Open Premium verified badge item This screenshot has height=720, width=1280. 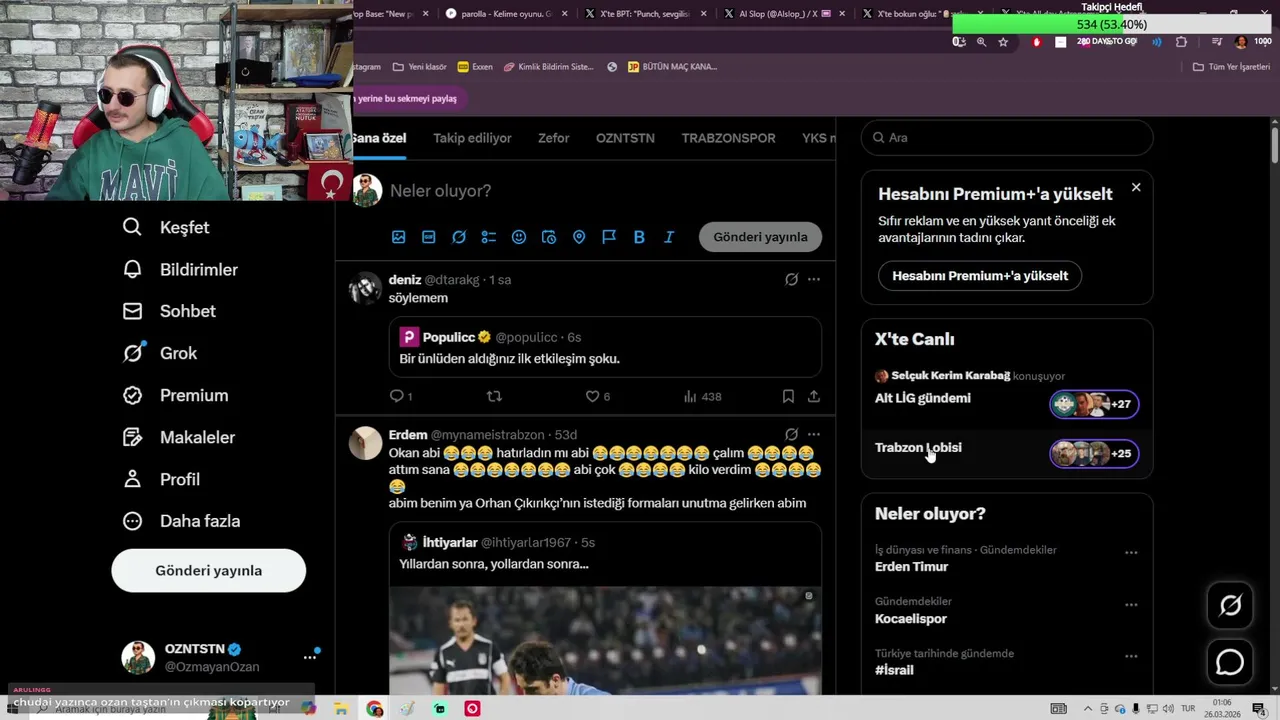[x=175, y=395]
